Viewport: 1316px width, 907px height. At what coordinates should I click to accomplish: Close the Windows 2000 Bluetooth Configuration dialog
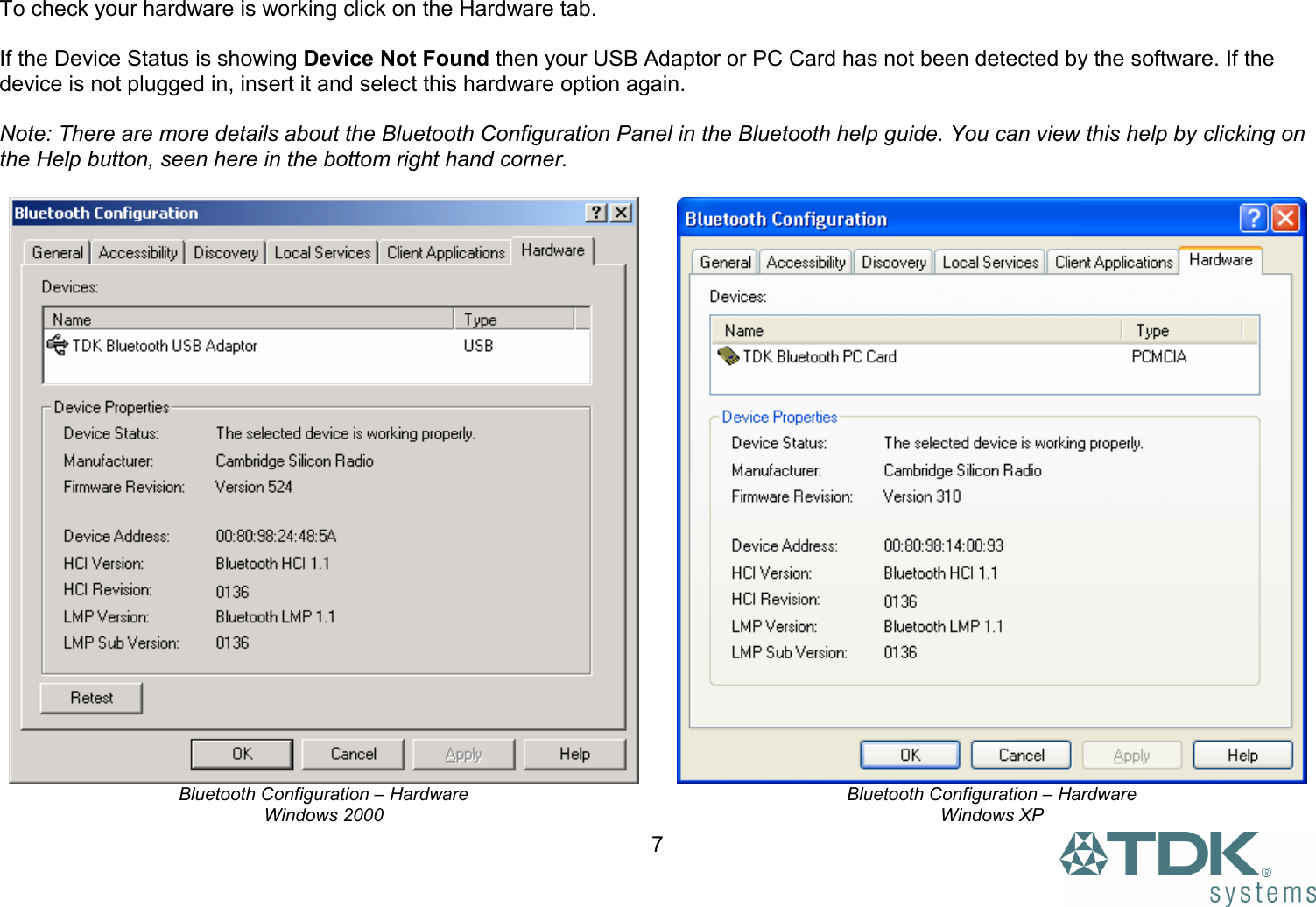(621, 213)
